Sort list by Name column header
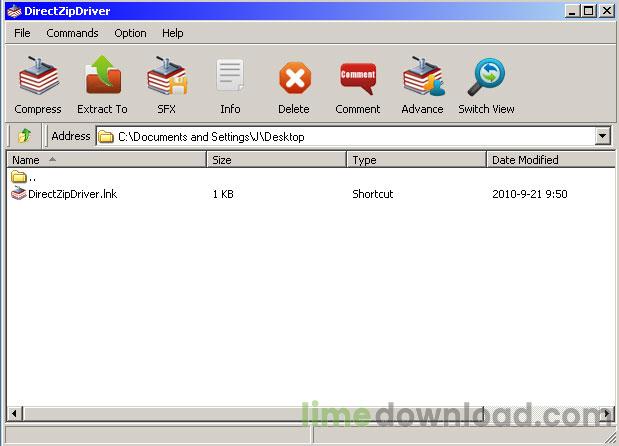The width and height of the screenshot is (619, 446). pos(106,160)
